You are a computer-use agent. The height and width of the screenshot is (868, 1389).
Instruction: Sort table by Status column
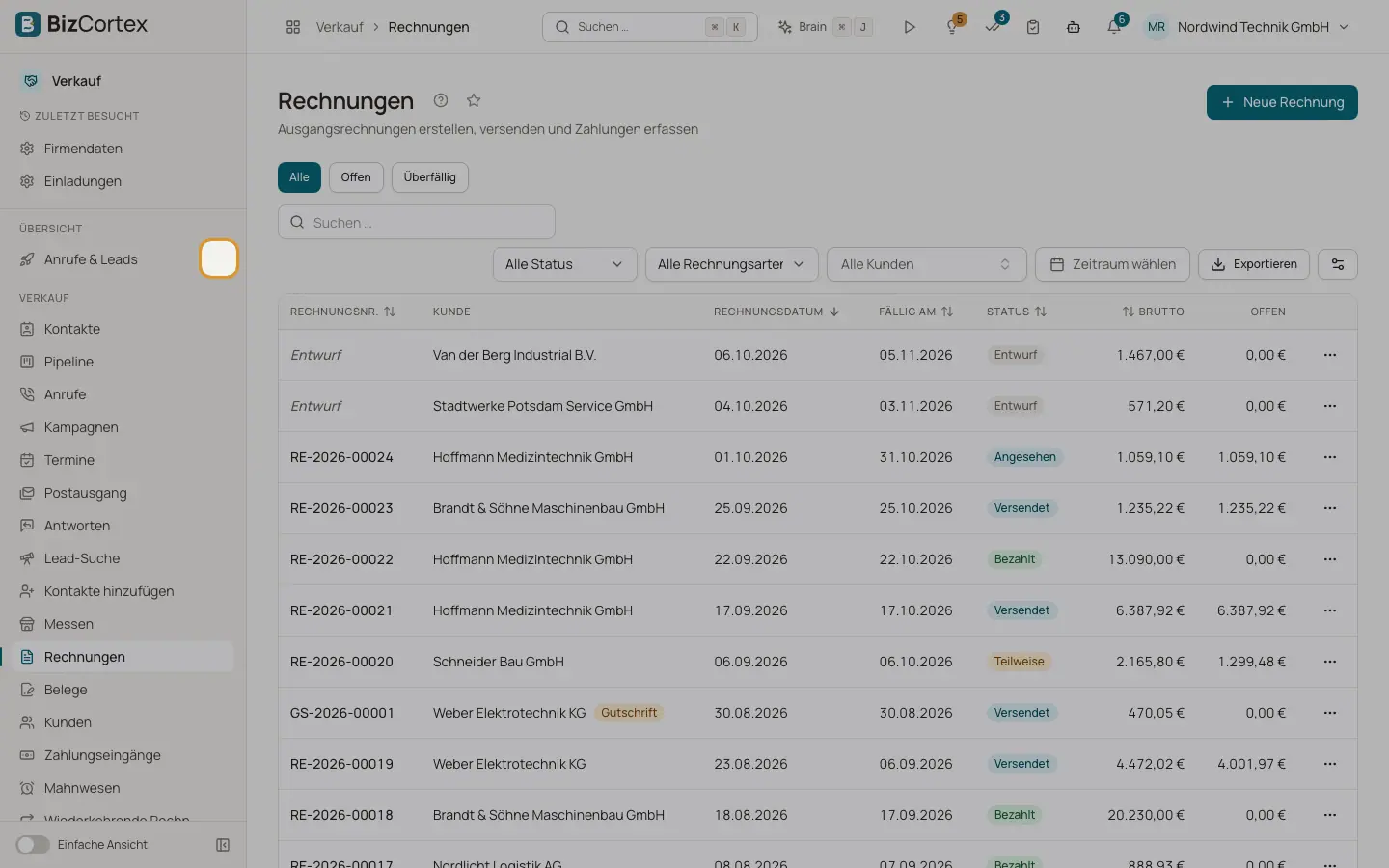(1017, 312)
